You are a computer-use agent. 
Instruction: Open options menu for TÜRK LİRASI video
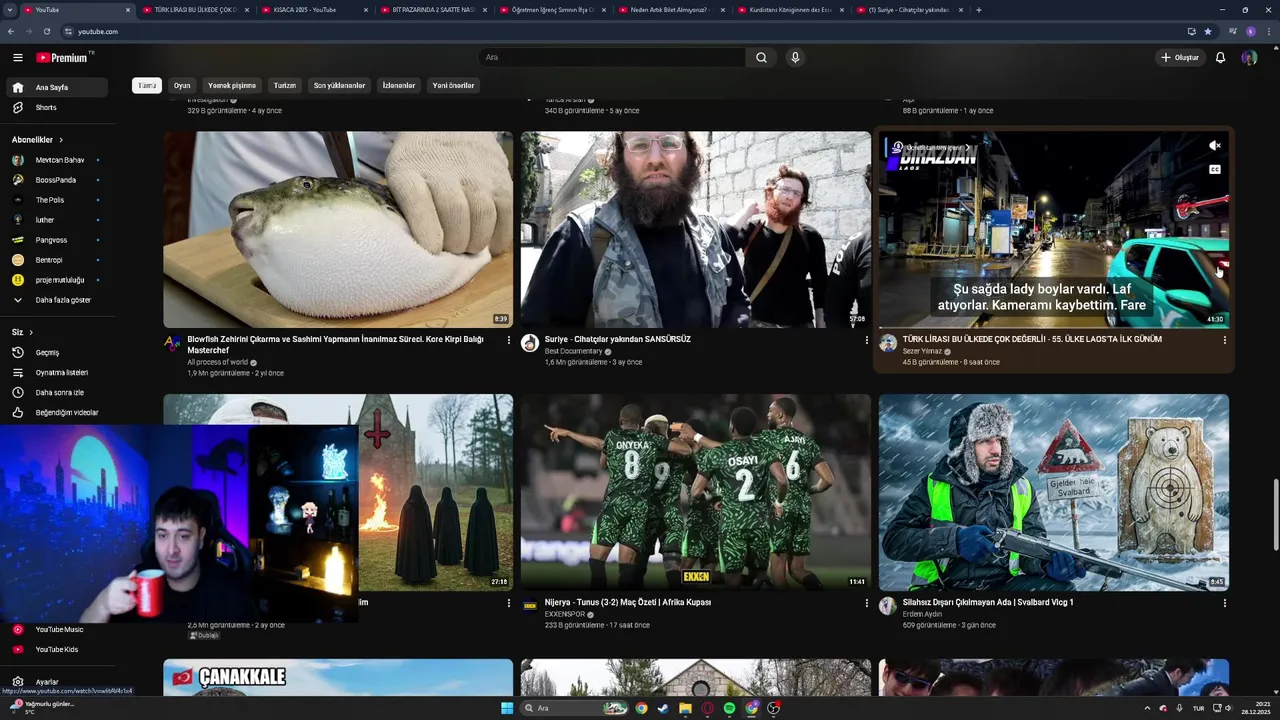click(x=1225, y=340)
